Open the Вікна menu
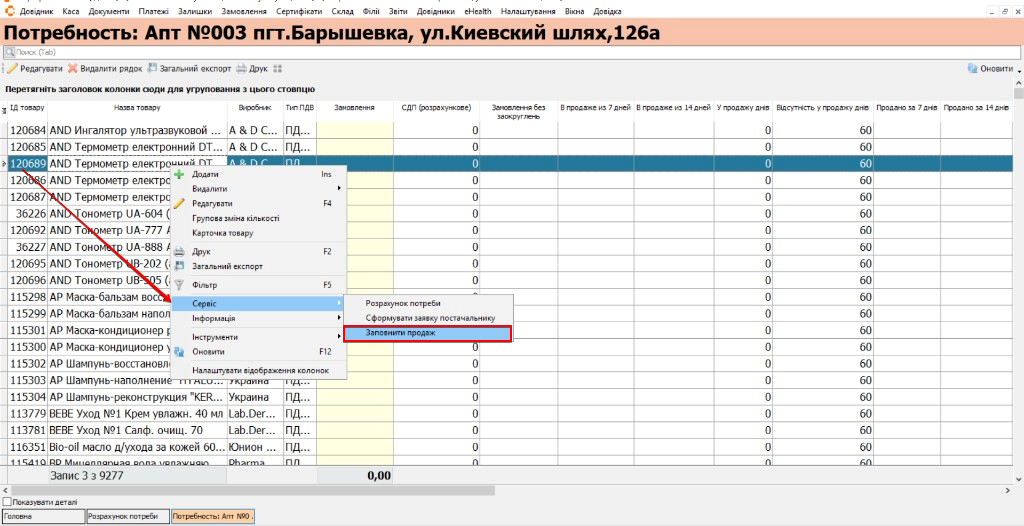 click(x=575, y=12)
